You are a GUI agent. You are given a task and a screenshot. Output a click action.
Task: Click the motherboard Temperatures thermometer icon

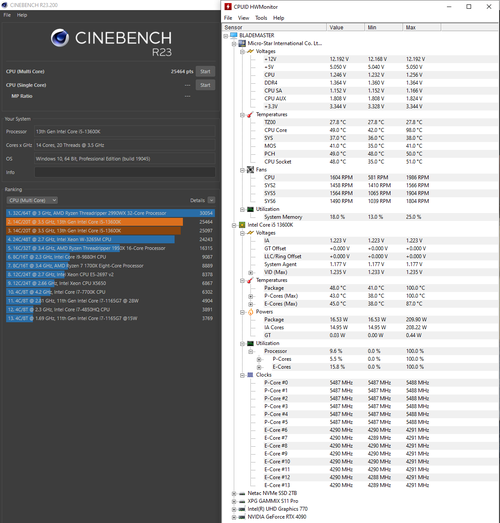250,114
